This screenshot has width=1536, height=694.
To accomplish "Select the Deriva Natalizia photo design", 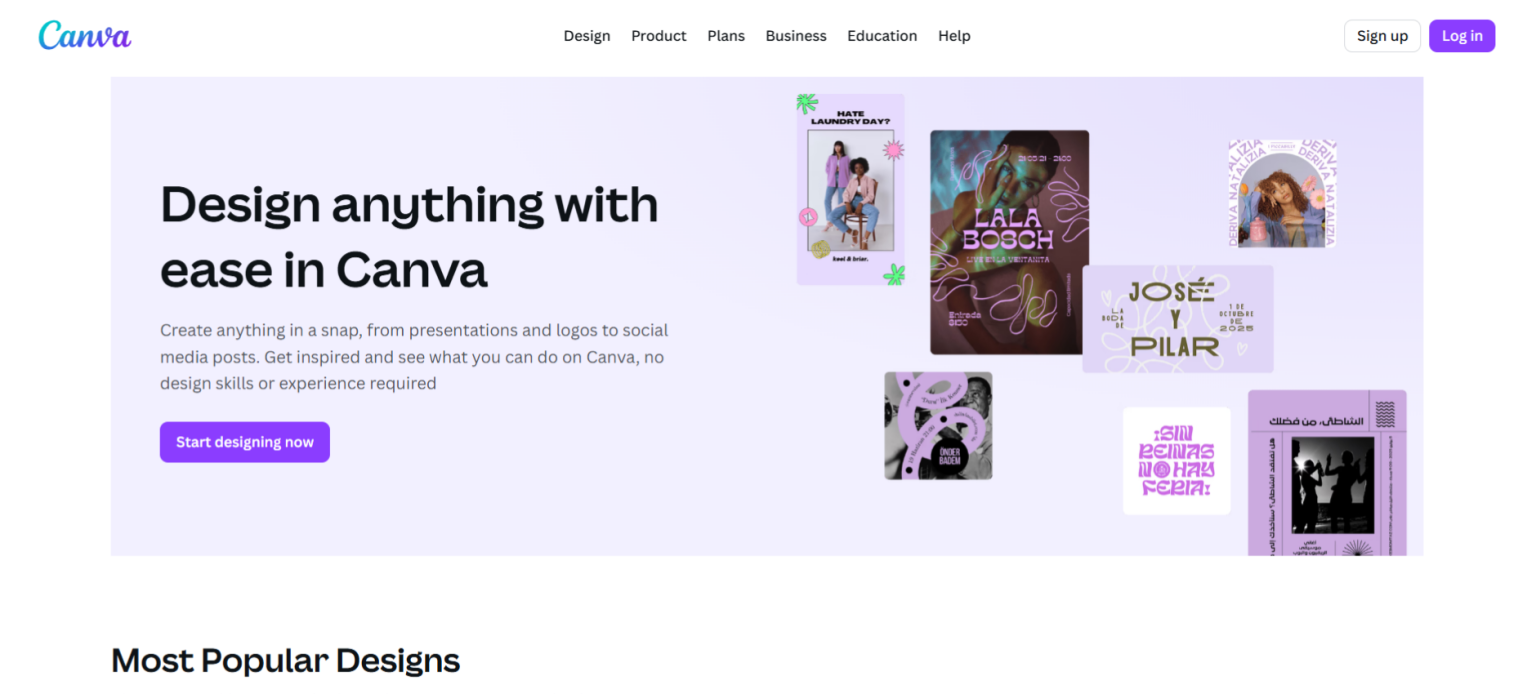I will tap(1282, 192).
